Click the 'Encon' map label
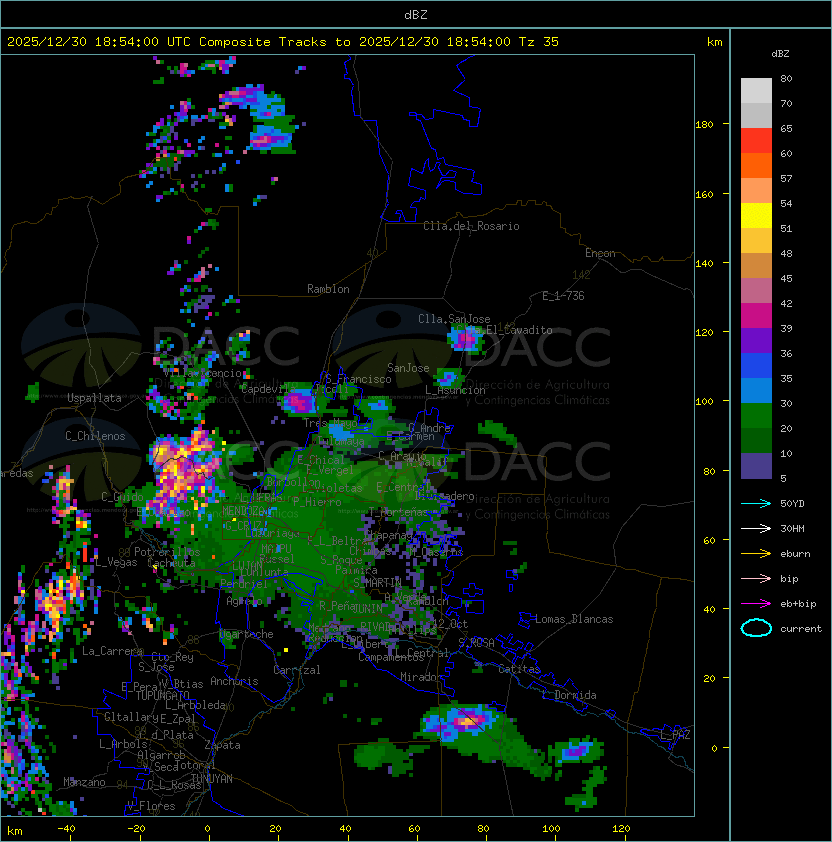Image resolution: width=832 pixels, height=842 pixels. (600, 253)
